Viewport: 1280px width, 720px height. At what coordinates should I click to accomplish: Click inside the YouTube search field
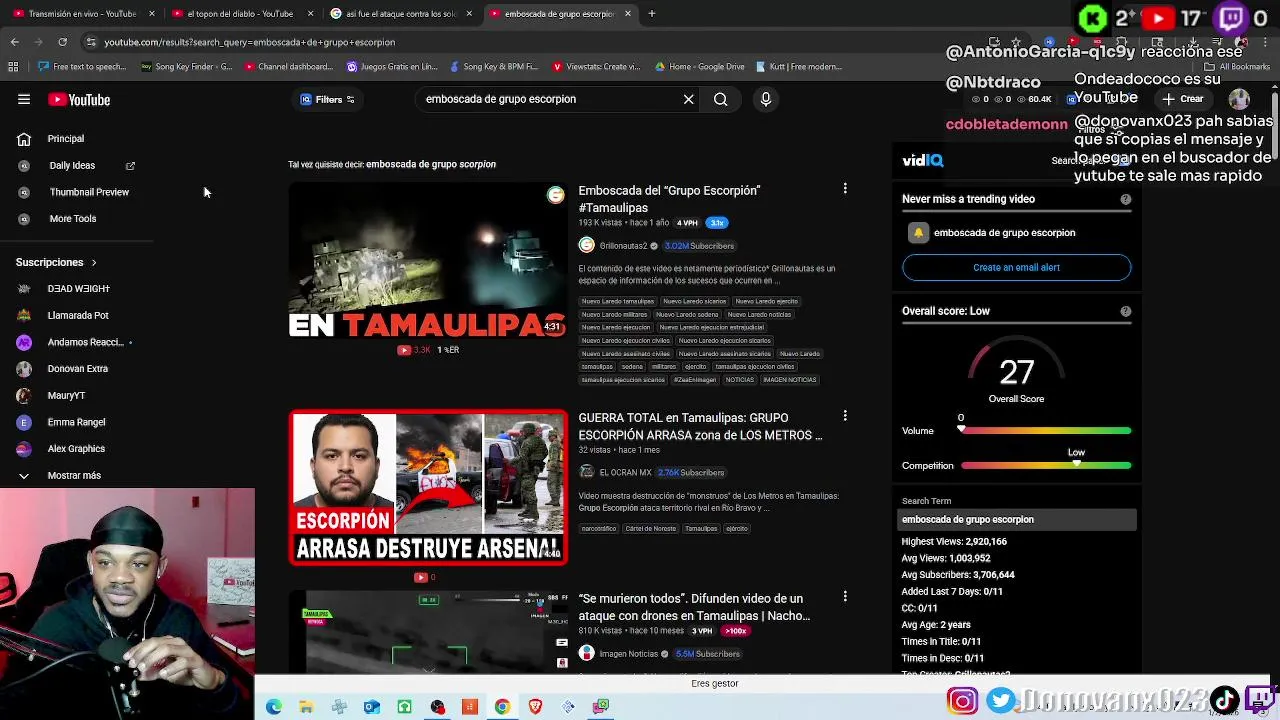click(548, 99)
